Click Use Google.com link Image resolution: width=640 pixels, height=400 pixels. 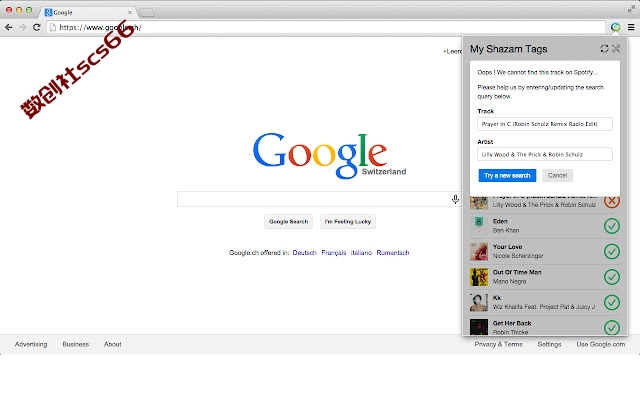(601, 344)
